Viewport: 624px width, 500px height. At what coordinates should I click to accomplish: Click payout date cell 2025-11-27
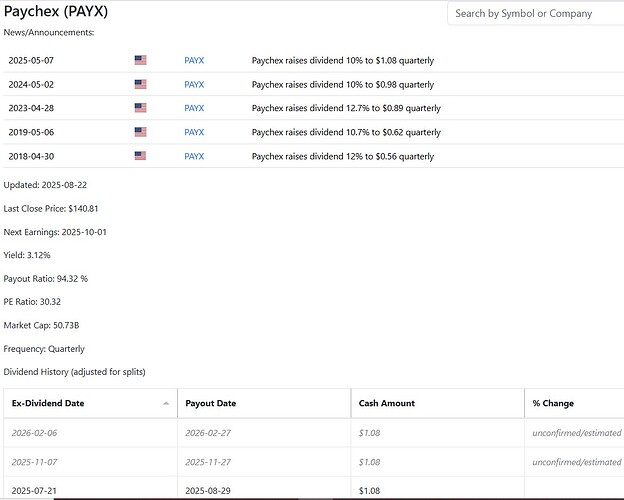pos(208,462)
